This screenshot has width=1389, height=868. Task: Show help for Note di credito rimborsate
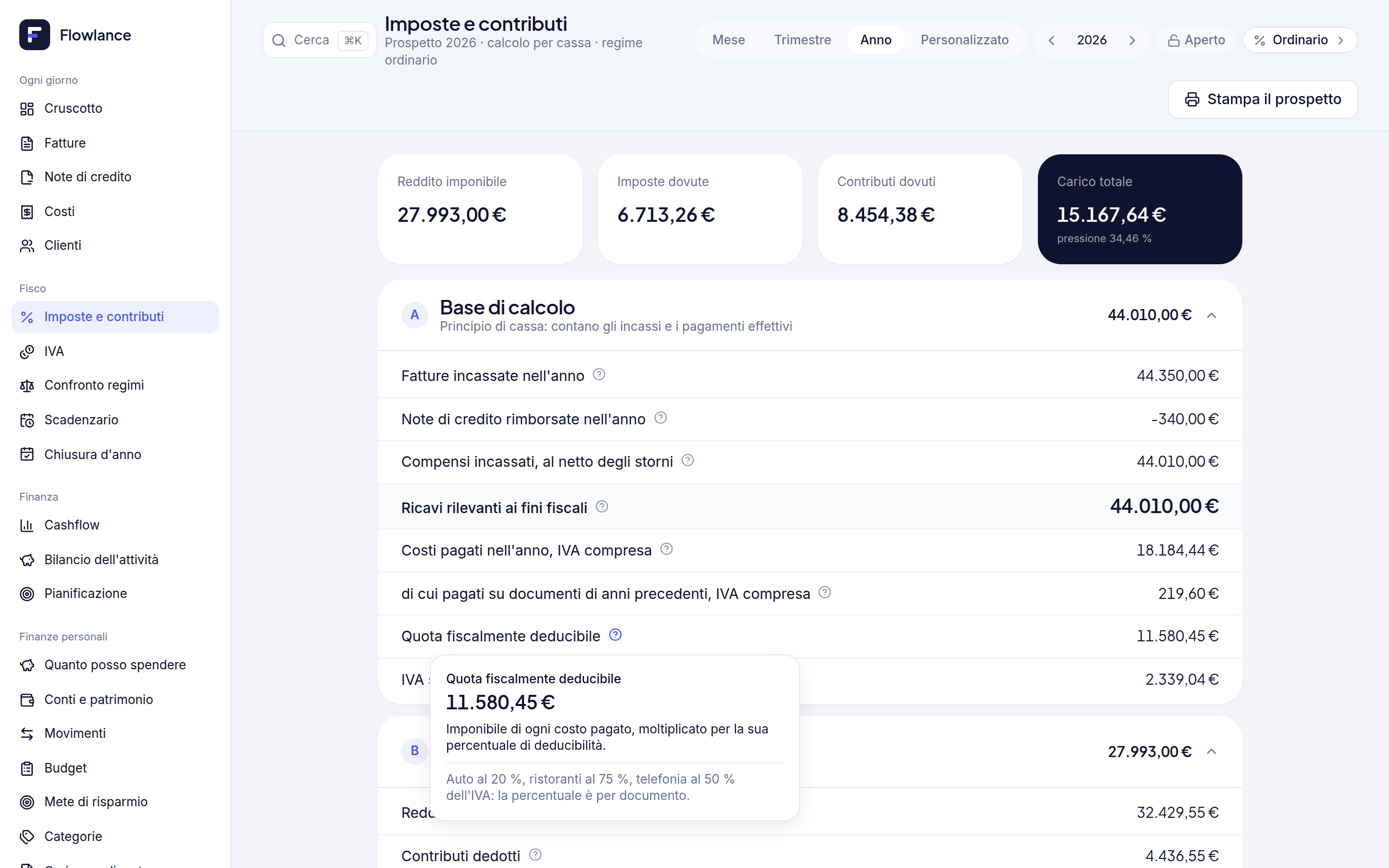click(x=661, y=418)
